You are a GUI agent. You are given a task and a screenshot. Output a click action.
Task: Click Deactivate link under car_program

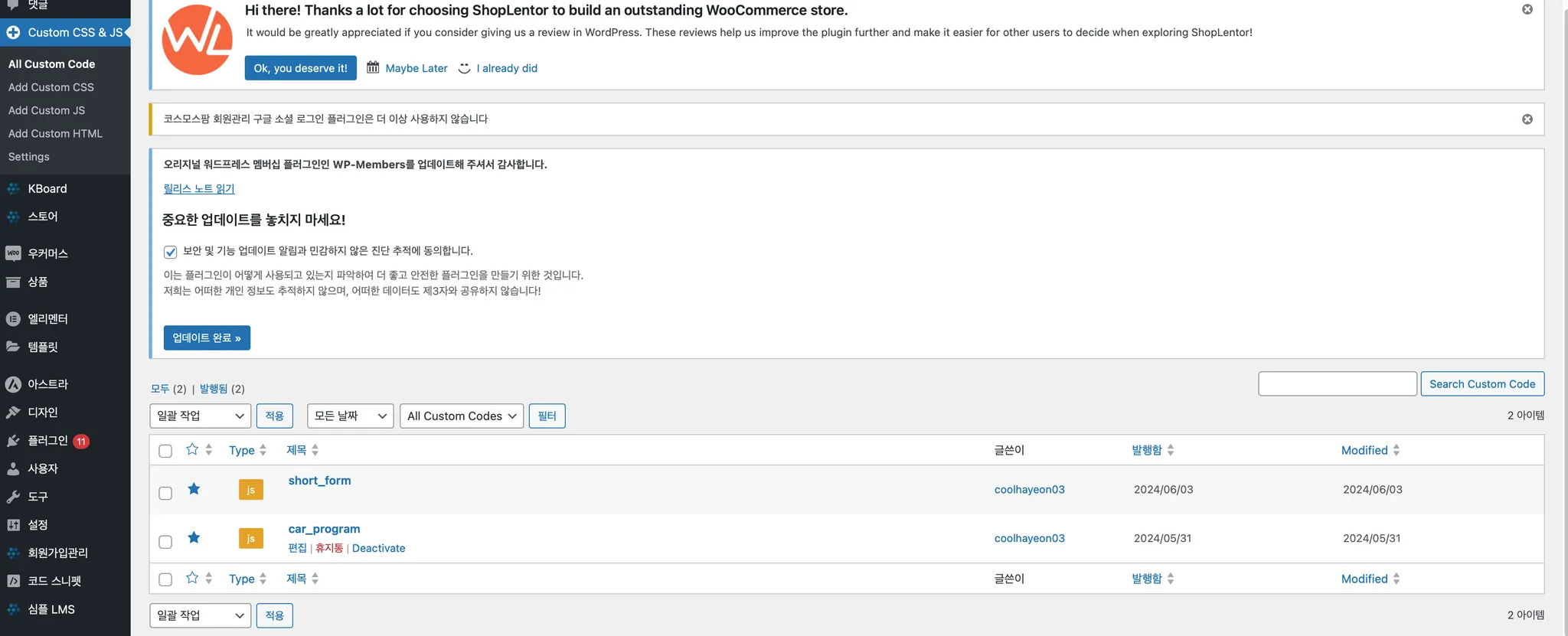pyautogui.click(x=378, y=548)
